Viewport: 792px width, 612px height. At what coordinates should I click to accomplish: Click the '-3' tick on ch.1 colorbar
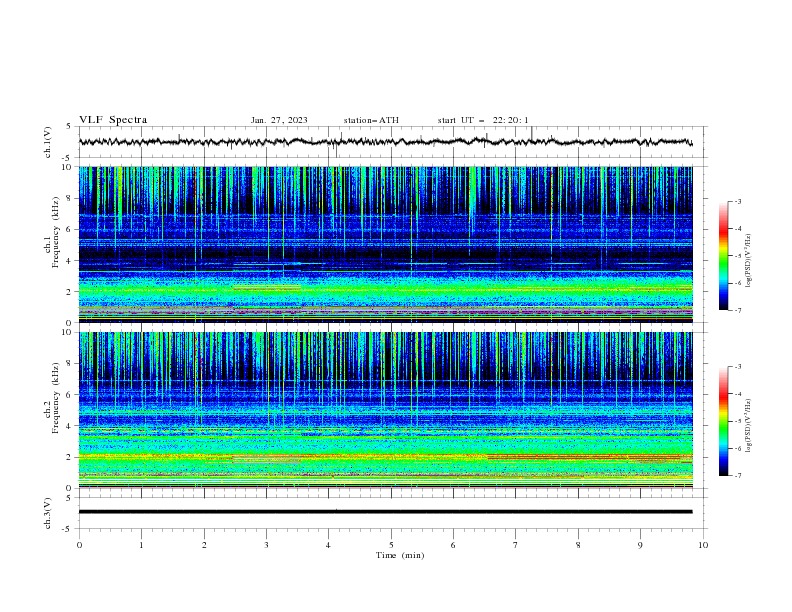click(737, 201)
